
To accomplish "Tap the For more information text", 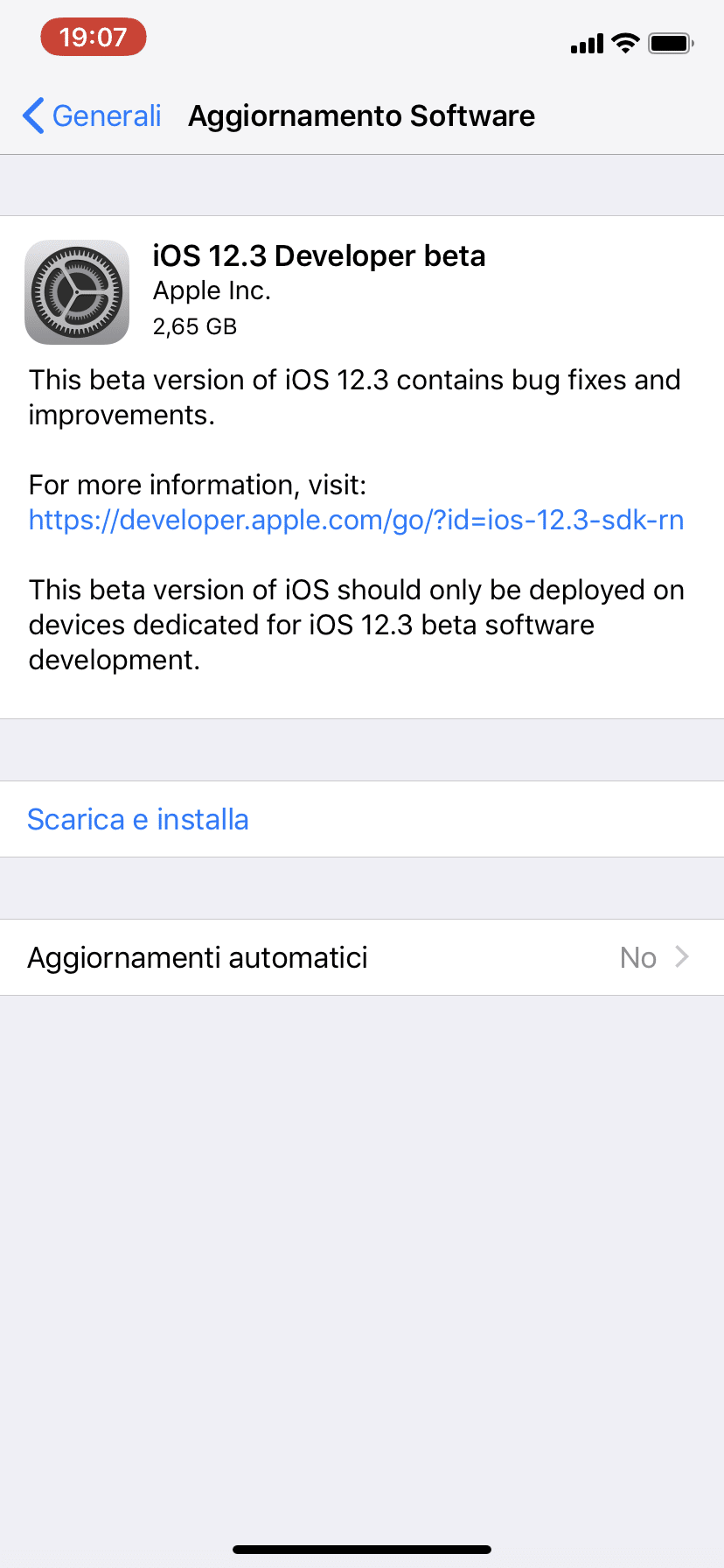I will (198, 485).
